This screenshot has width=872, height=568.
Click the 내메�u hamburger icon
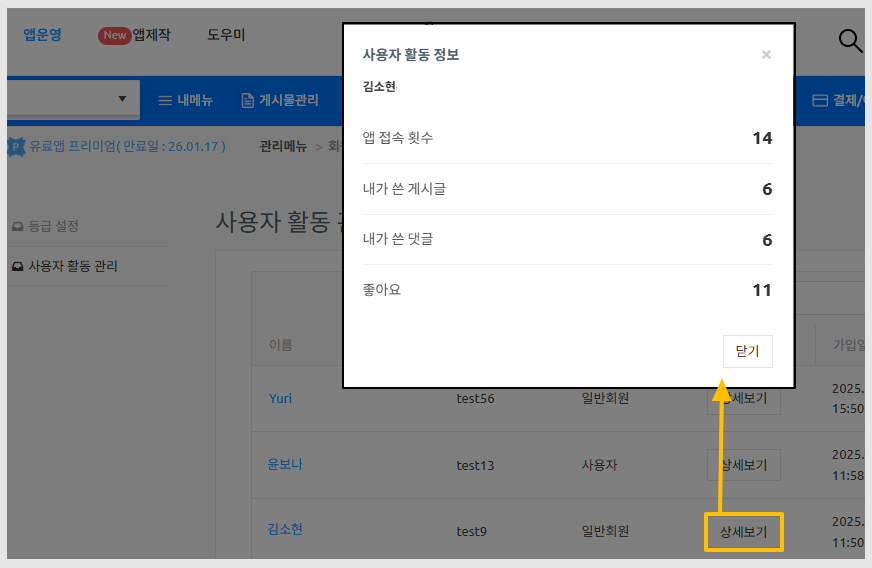(x=166, y=100)
